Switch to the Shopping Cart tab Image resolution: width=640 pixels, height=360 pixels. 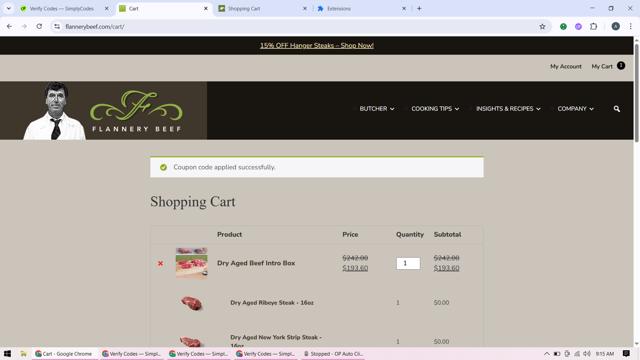pyautogui.click(x=261, y=8)
